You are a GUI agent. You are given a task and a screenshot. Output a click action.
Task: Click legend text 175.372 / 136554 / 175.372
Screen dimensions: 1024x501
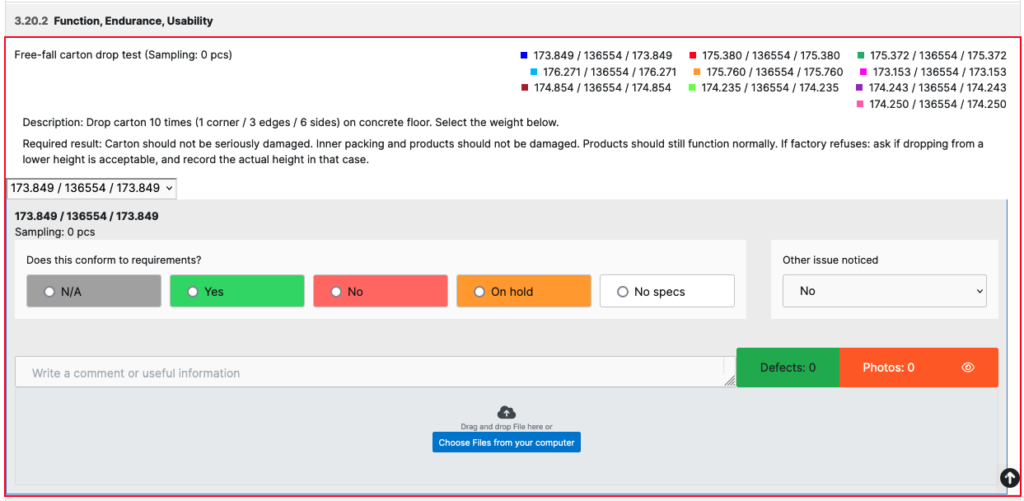(938, 56)
